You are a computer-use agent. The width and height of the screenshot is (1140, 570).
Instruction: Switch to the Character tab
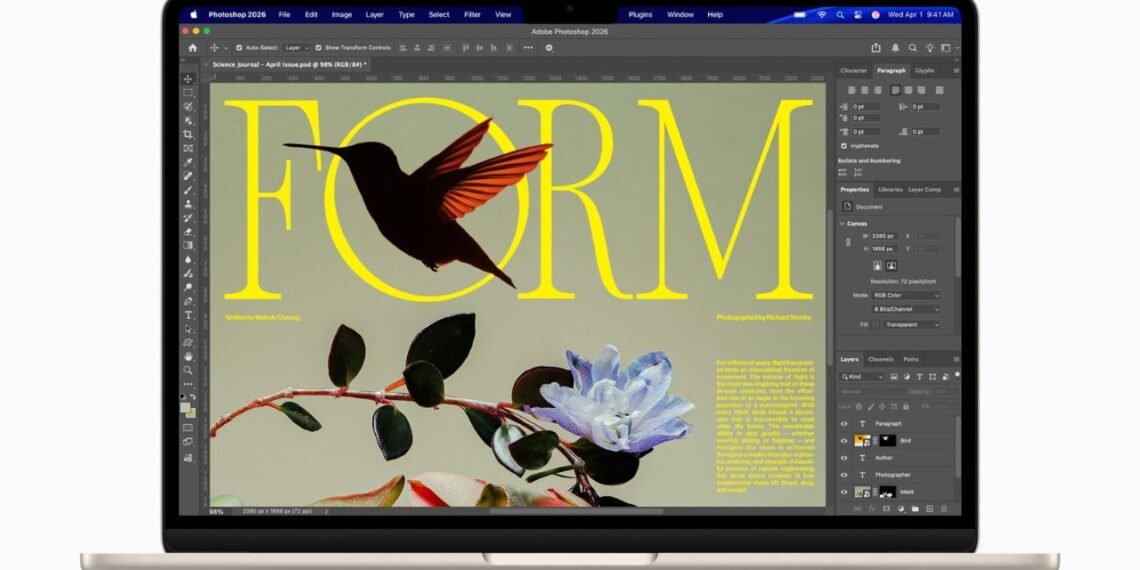click(x=854, y=71)
